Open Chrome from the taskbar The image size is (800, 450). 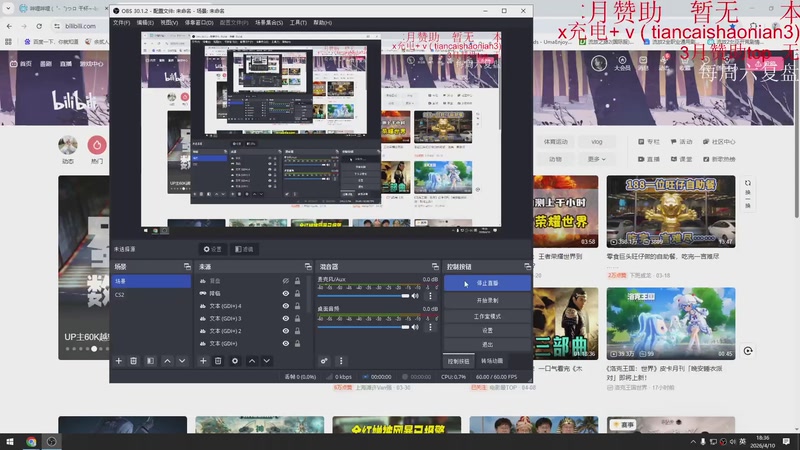(x=31, y=441)
